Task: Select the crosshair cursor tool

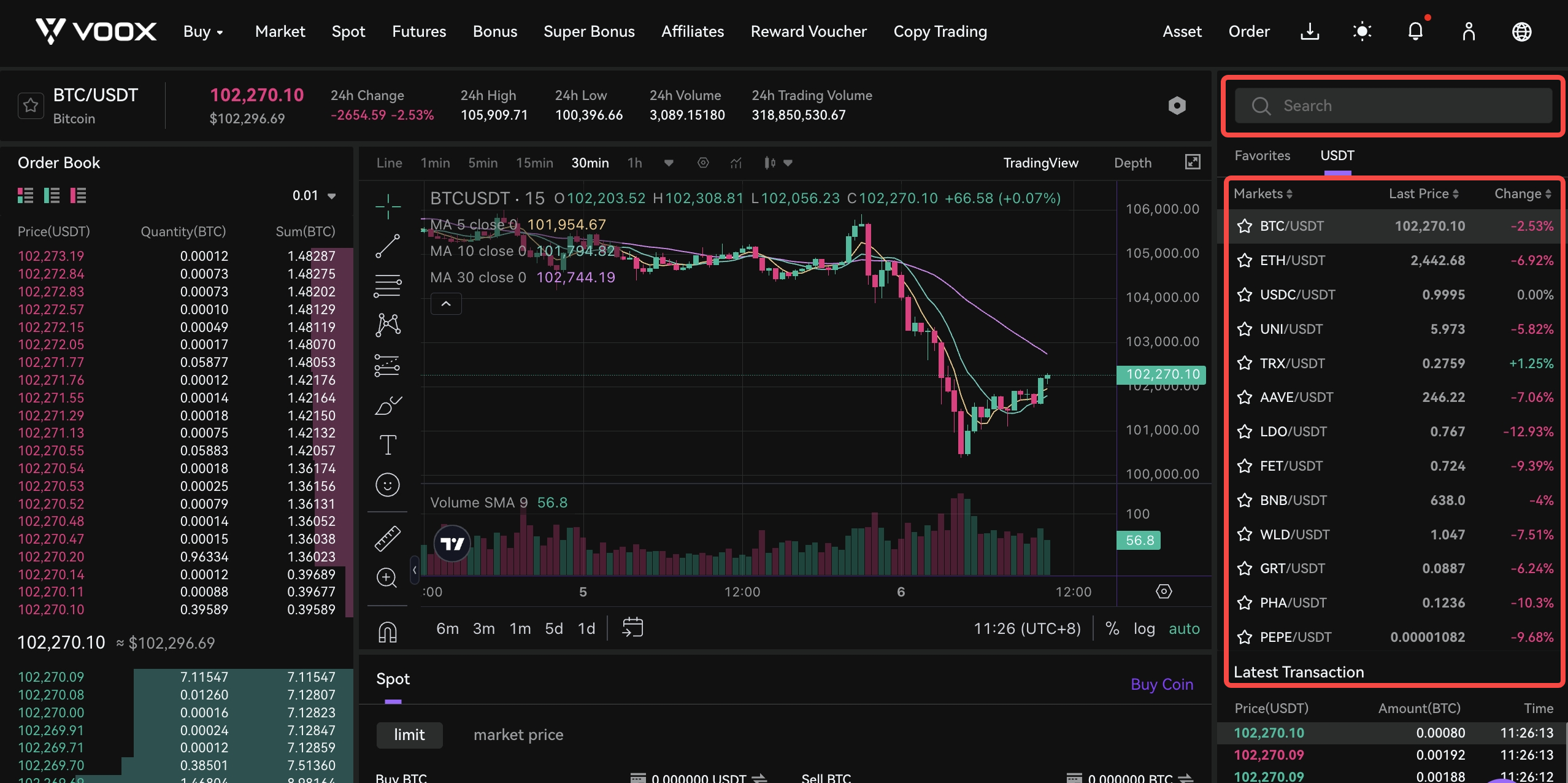Action: pyautogui.click(x=388, y=206)
